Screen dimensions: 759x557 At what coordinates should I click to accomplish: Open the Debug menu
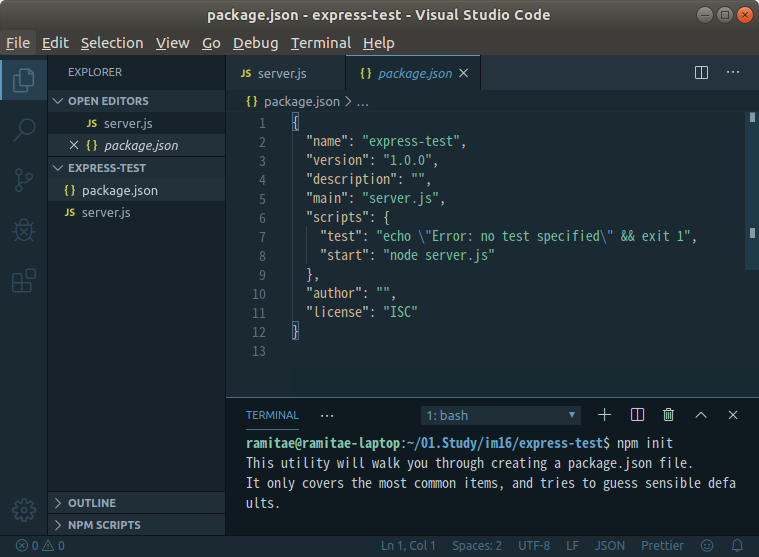click(x=256, y=43)
